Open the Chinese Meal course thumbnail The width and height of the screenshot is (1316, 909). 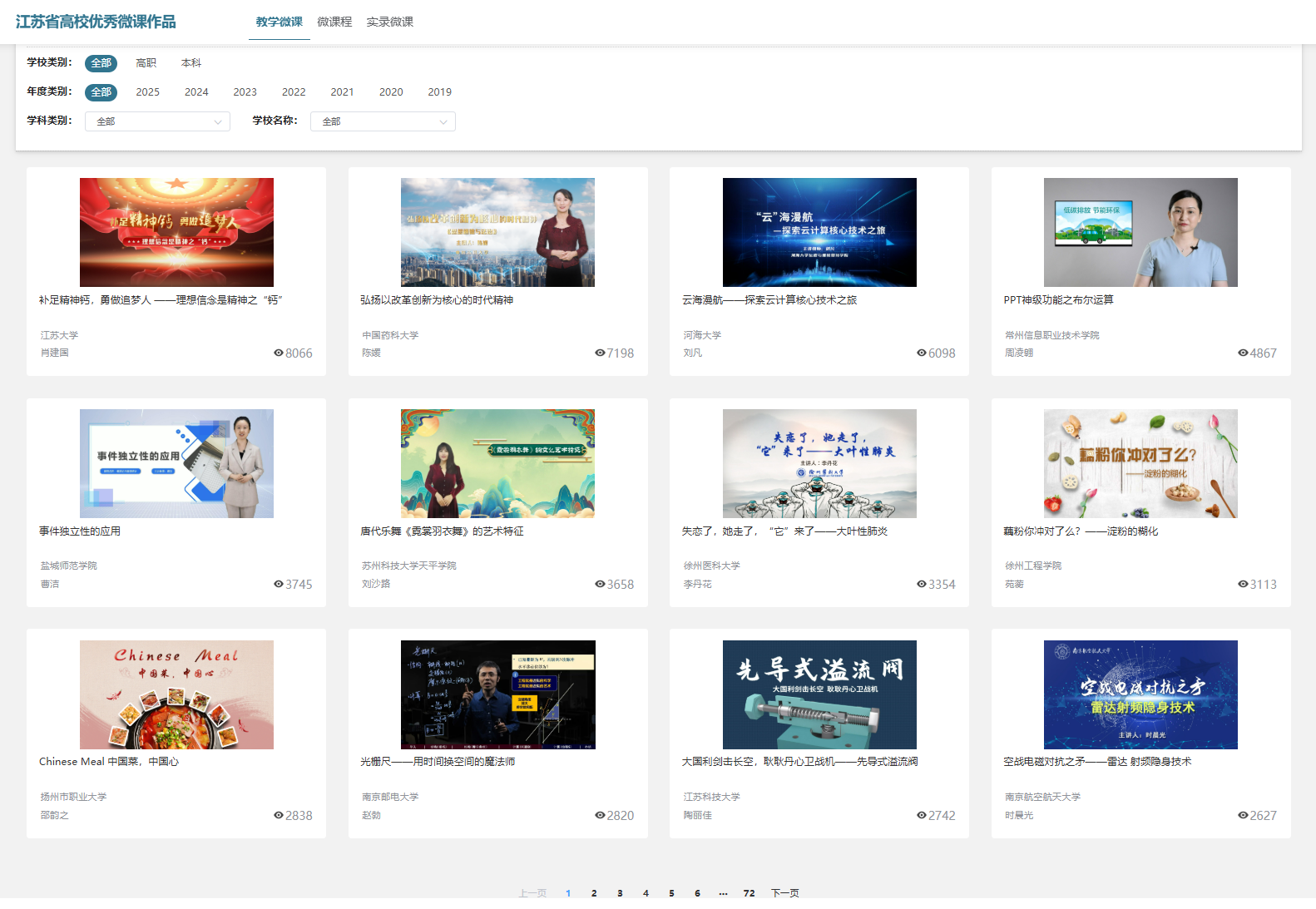[x=176, y=694]
